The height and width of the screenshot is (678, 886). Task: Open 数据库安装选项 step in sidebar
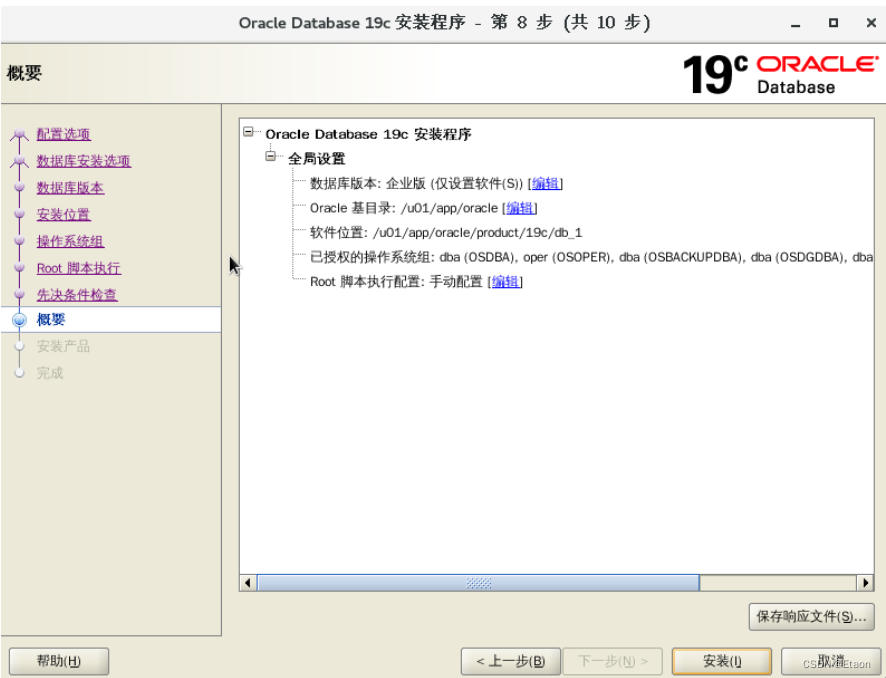84,161
